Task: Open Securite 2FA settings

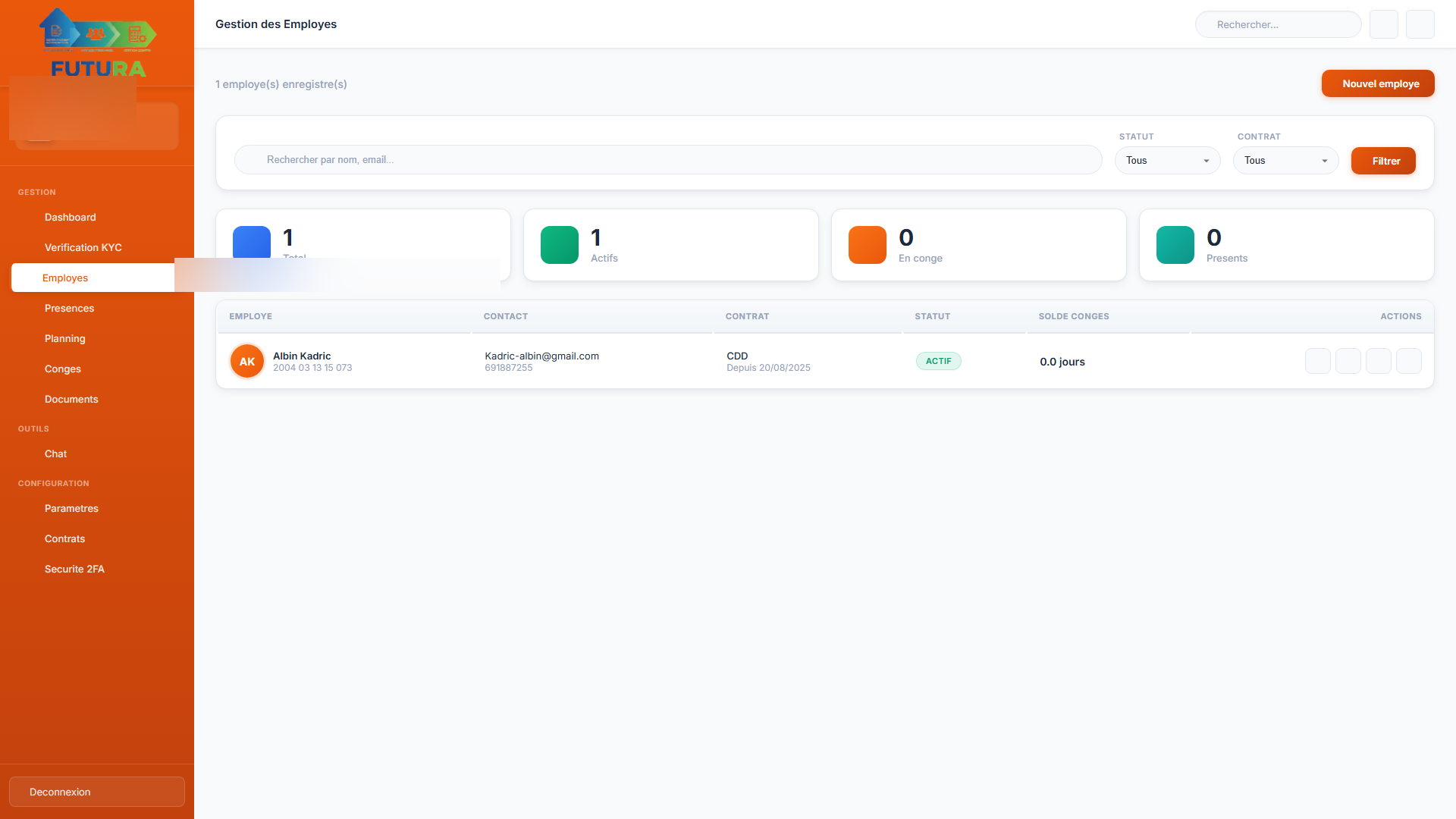Action: pos(74,569)
